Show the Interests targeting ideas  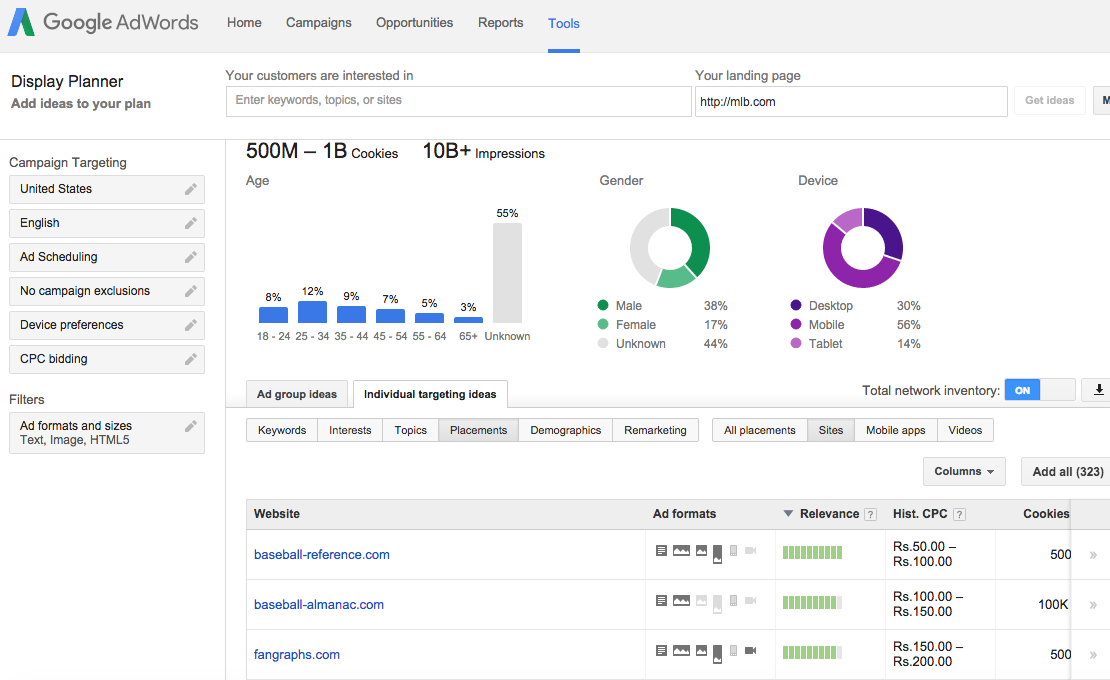[350, 430]
